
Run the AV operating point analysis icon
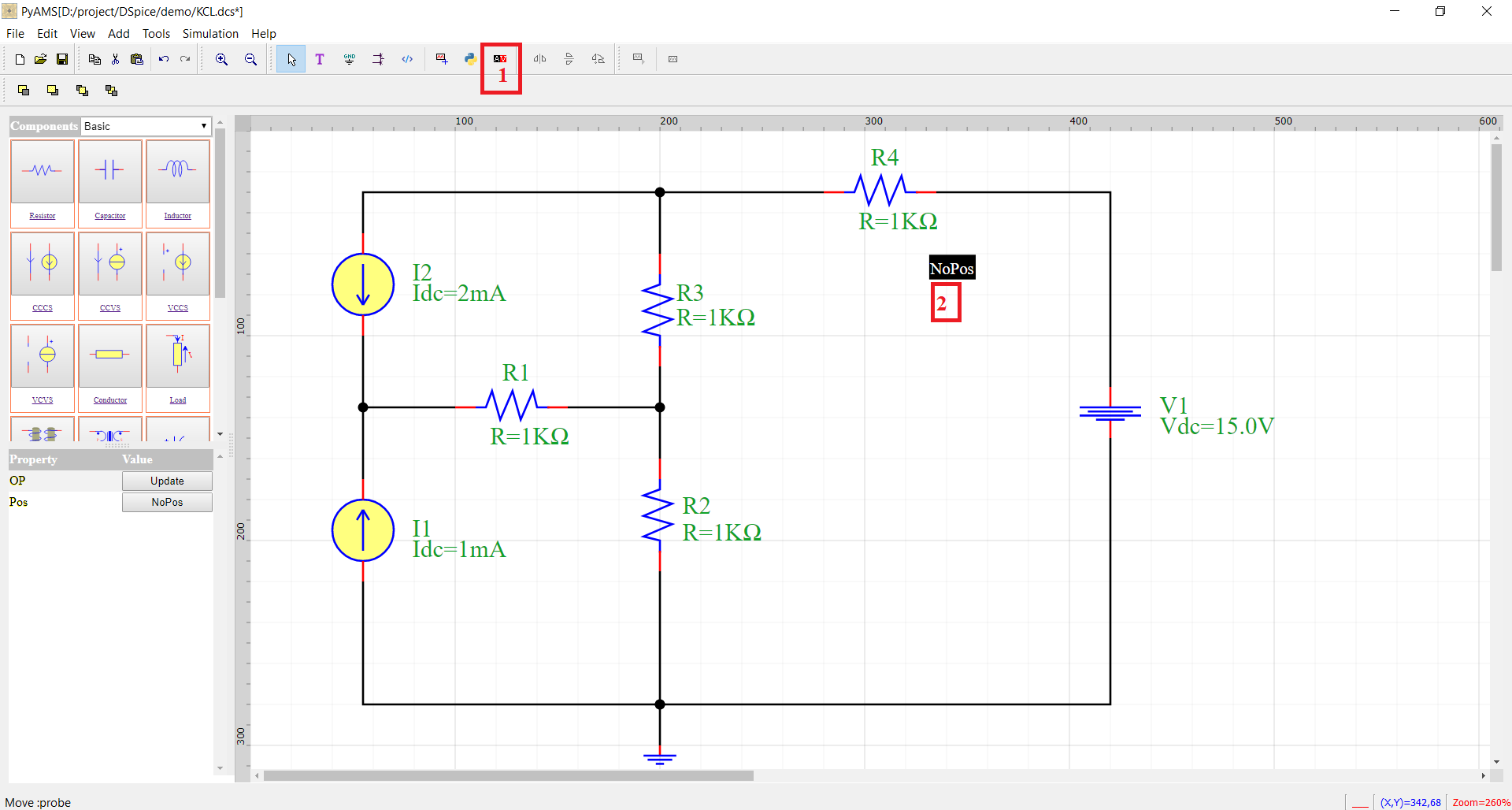click(x=500, y=59)
